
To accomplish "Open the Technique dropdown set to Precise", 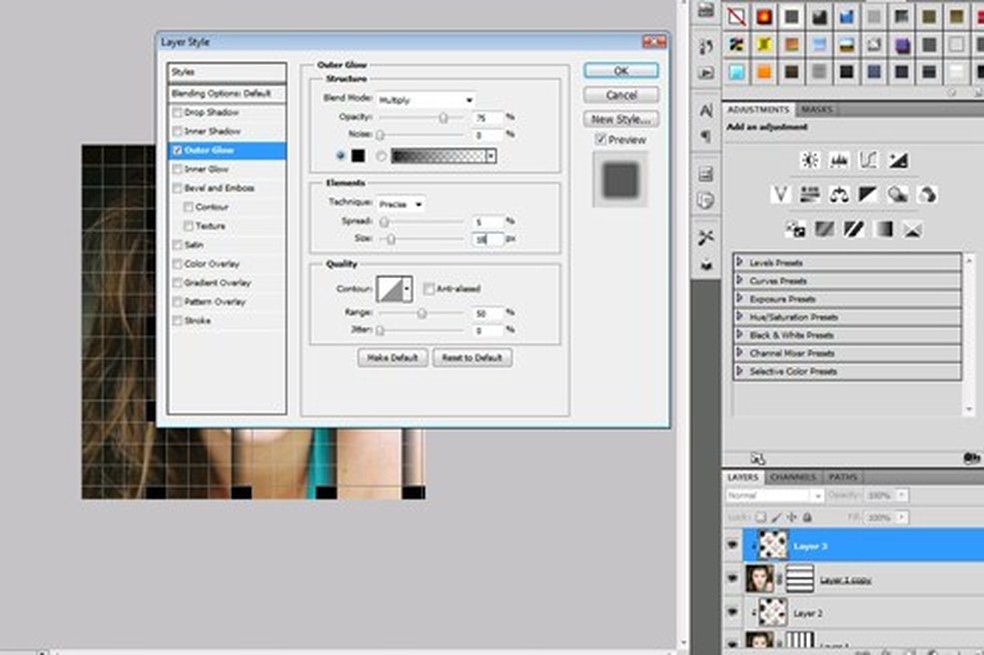I will point(402,203).
